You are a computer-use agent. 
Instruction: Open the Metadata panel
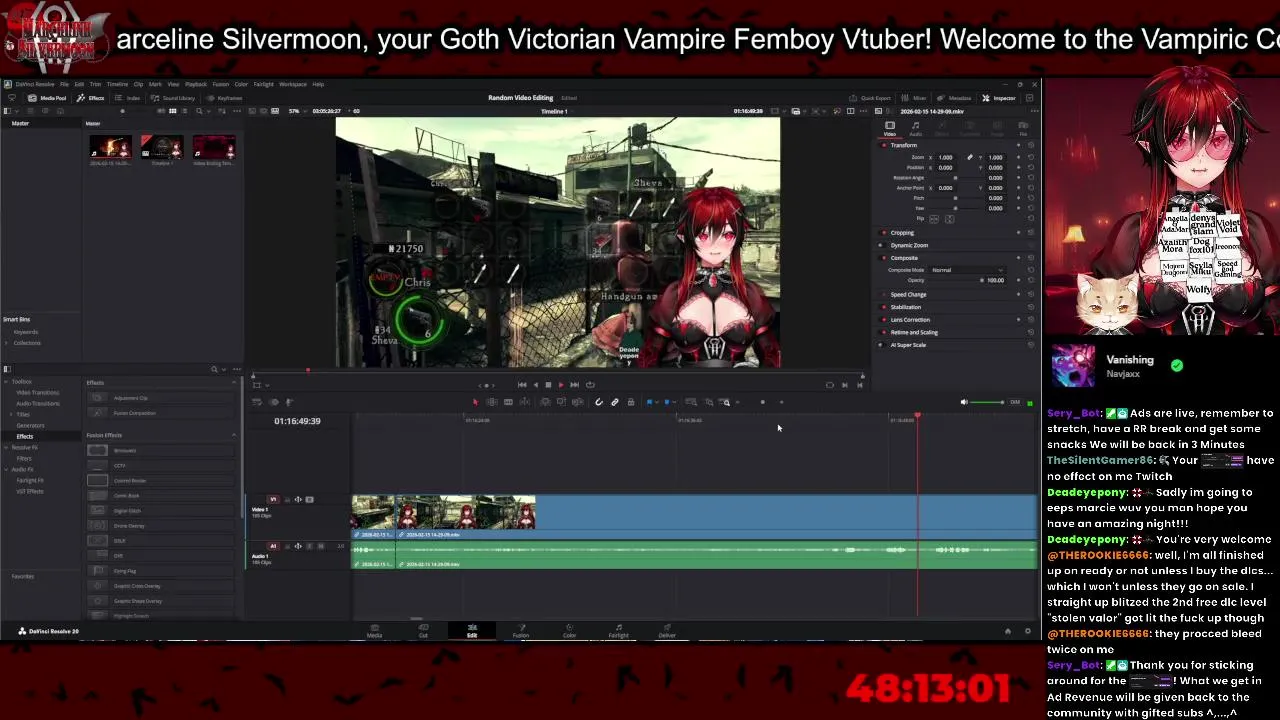tap(954, 98)
